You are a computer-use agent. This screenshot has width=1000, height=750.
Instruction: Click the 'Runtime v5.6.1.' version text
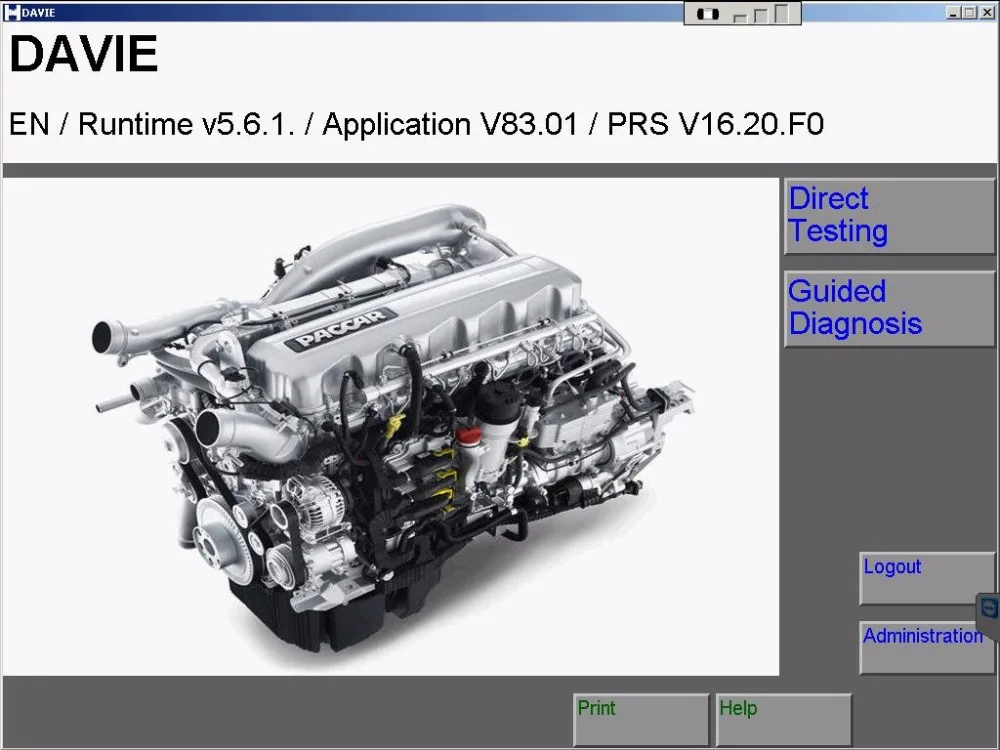pyautogui.click(x=186, y=124)
